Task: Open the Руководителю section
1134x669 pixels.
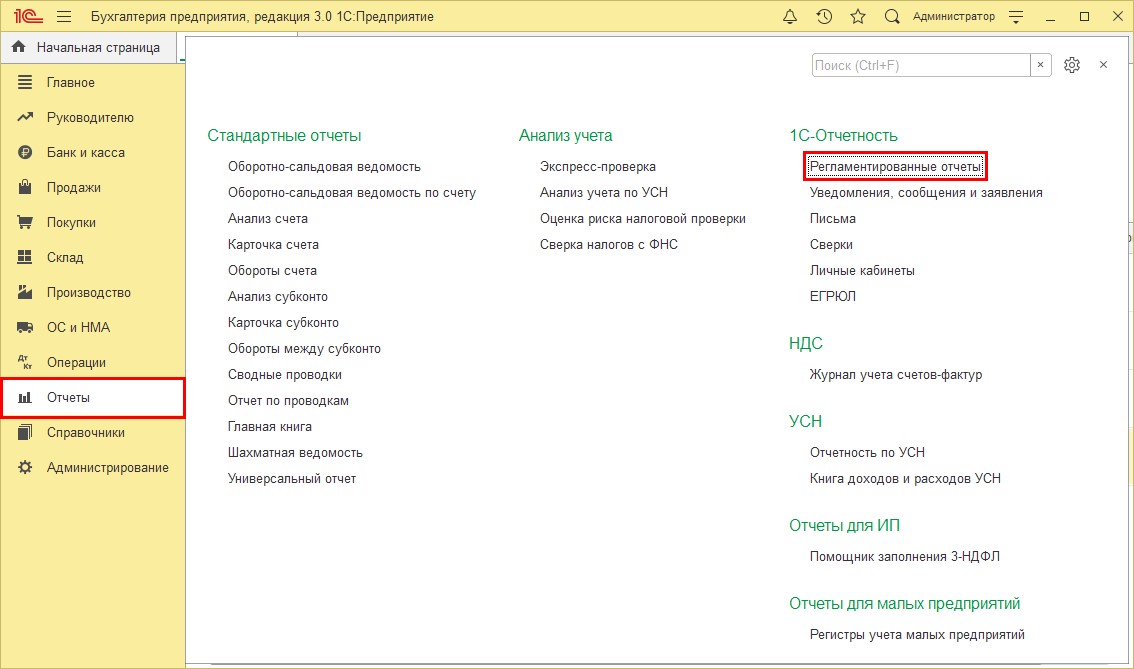Action: tap(93, 117)
